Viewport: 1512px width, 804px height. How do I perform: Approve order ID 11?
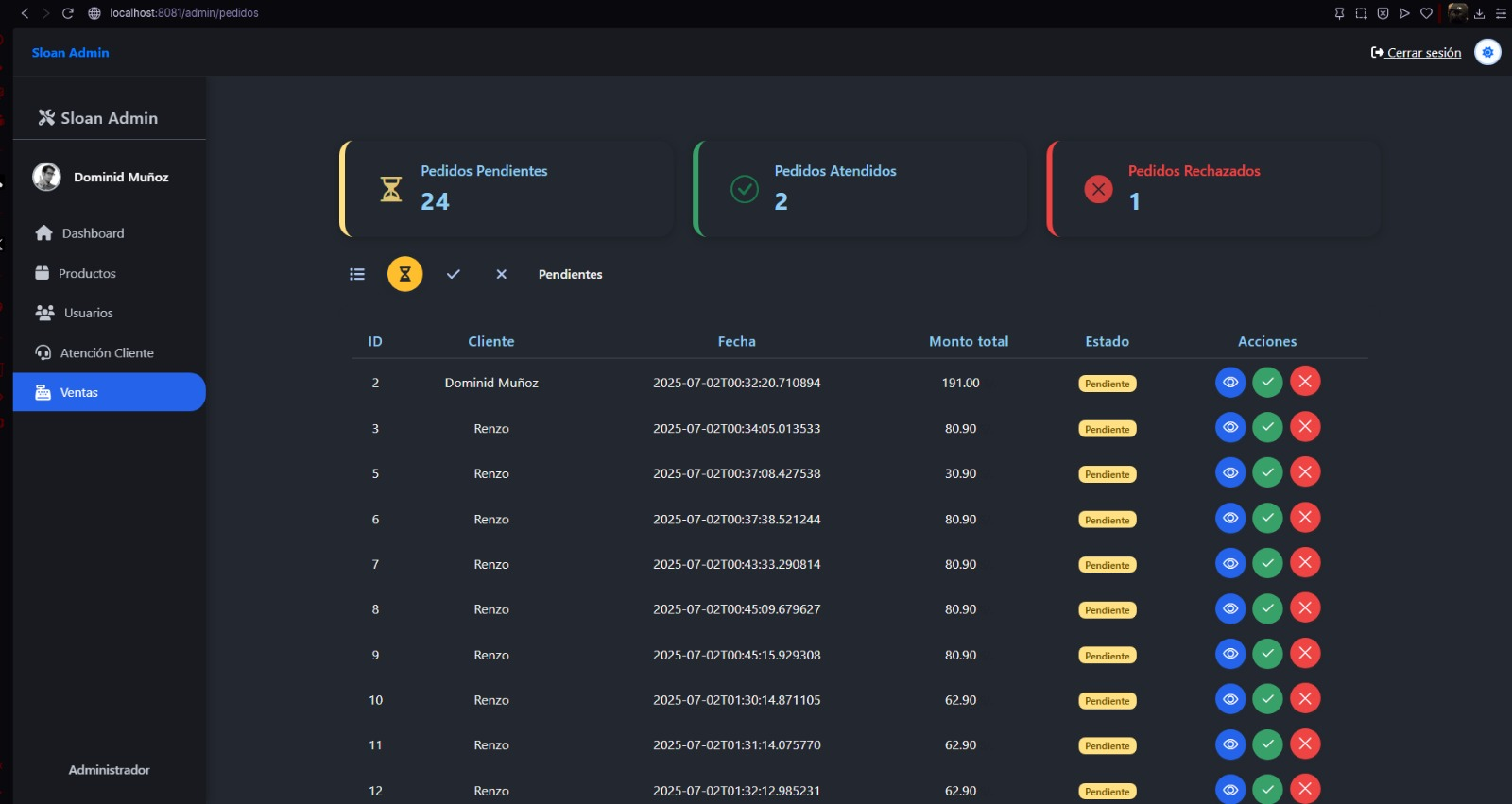pyautogui.click(x=1267, y=745)
